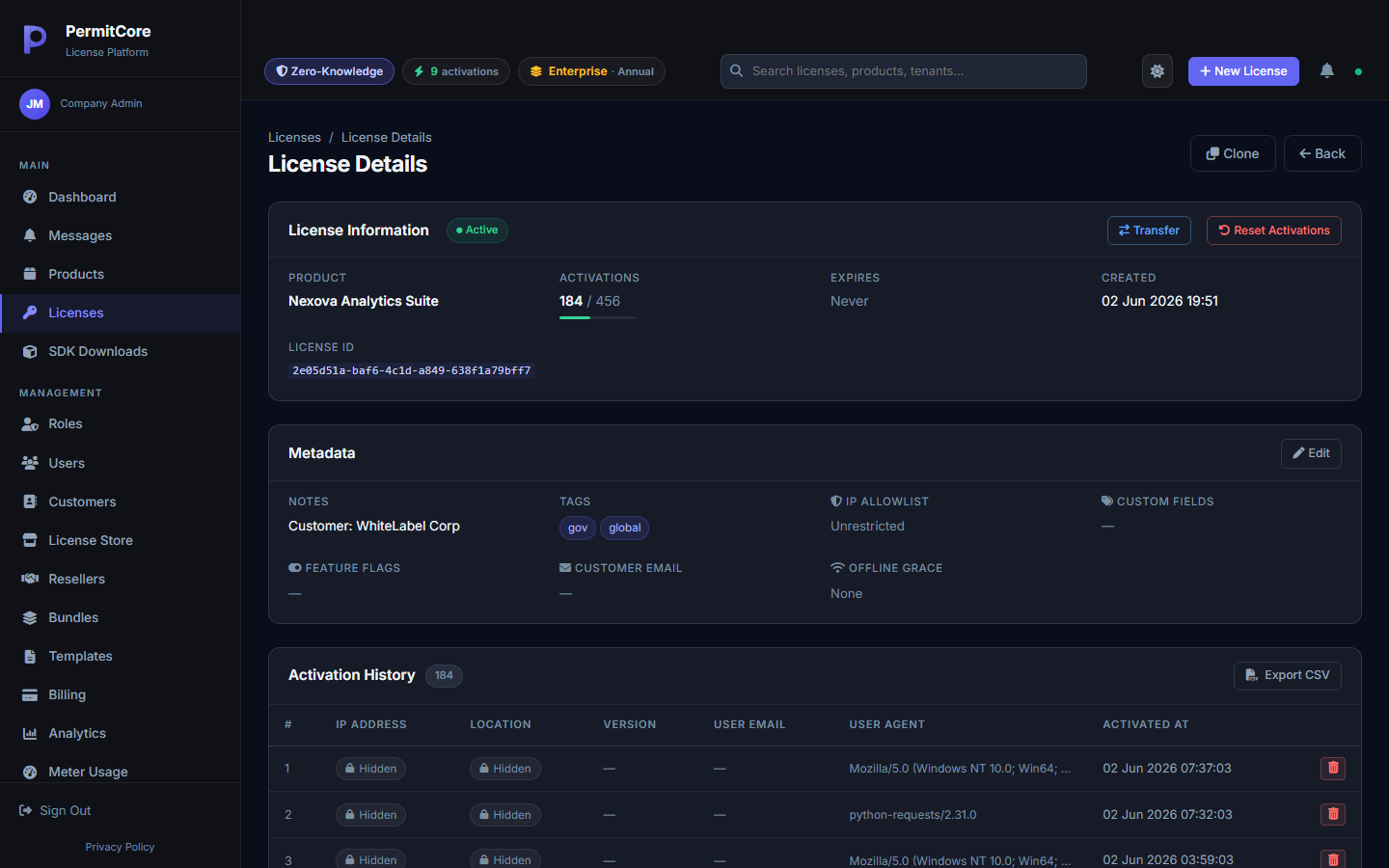Edit the Metadata section

pos(1311,453)
